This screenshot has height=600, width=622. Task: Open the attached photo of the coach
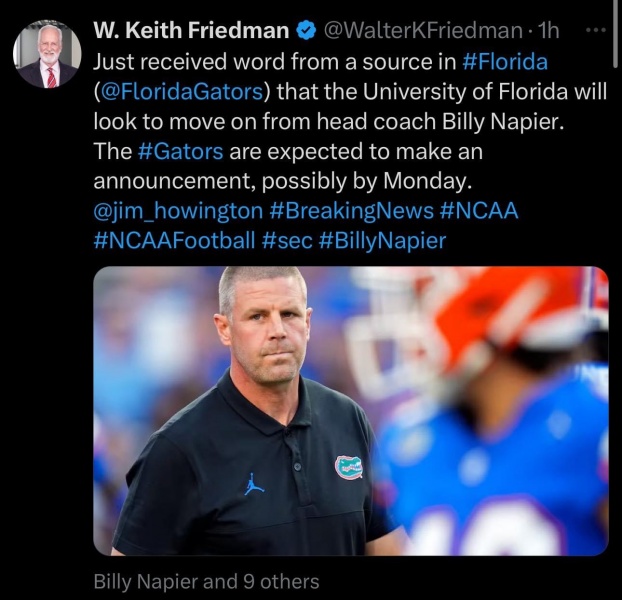(351, 410)
